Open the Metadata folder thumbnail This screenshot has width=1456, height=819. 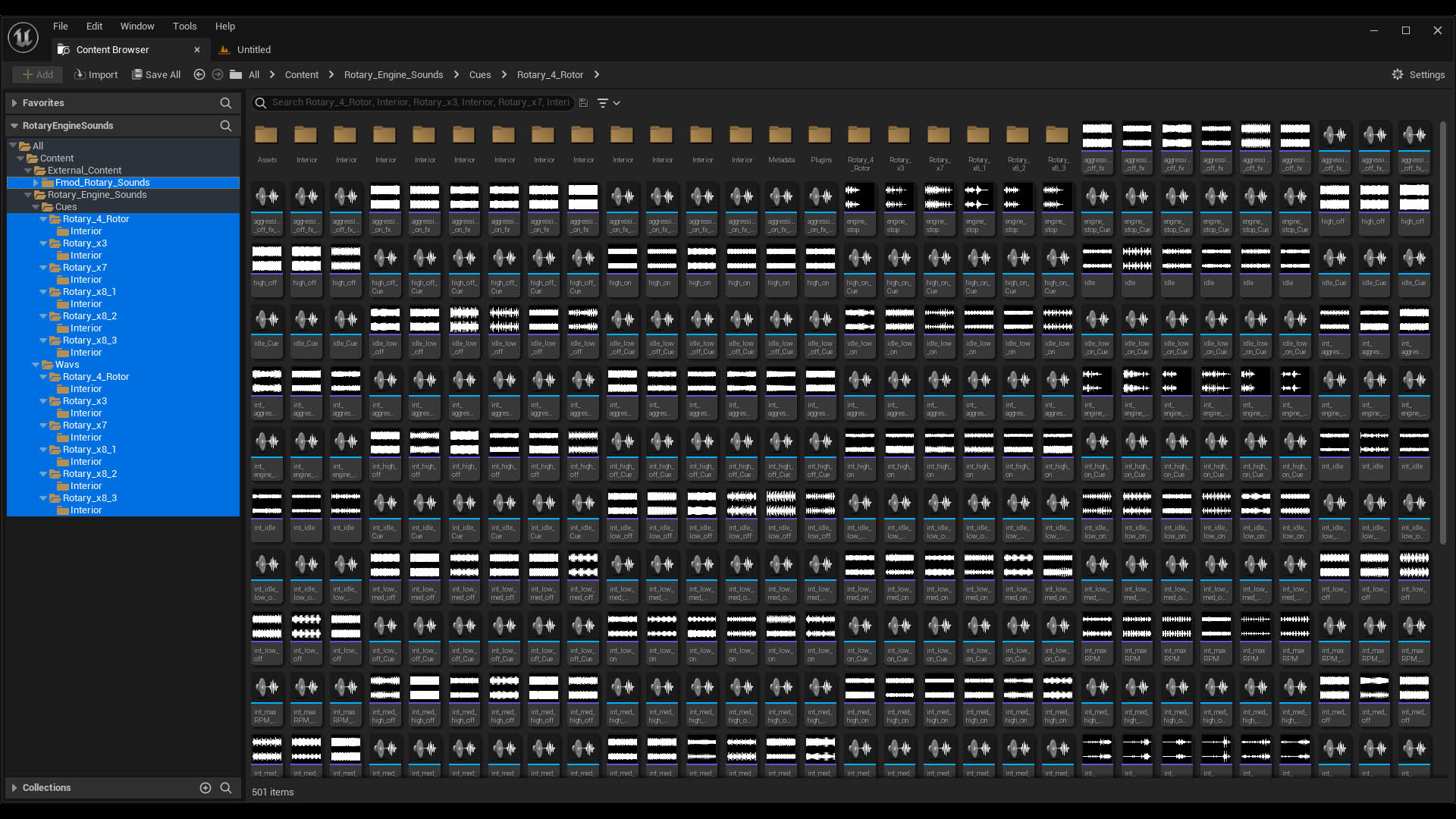(x=780, y=136)
